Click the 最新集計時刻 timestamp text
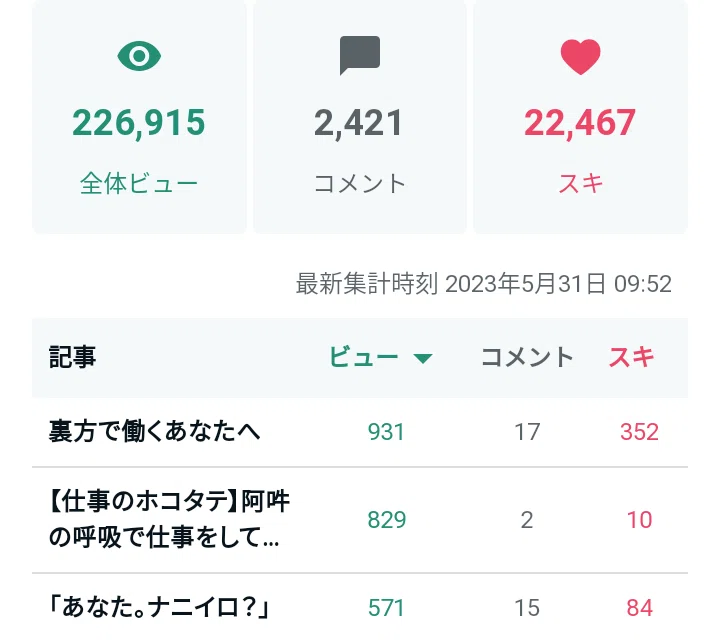Image resolution: width=720 pixels, height=642 pixels. 484,284
